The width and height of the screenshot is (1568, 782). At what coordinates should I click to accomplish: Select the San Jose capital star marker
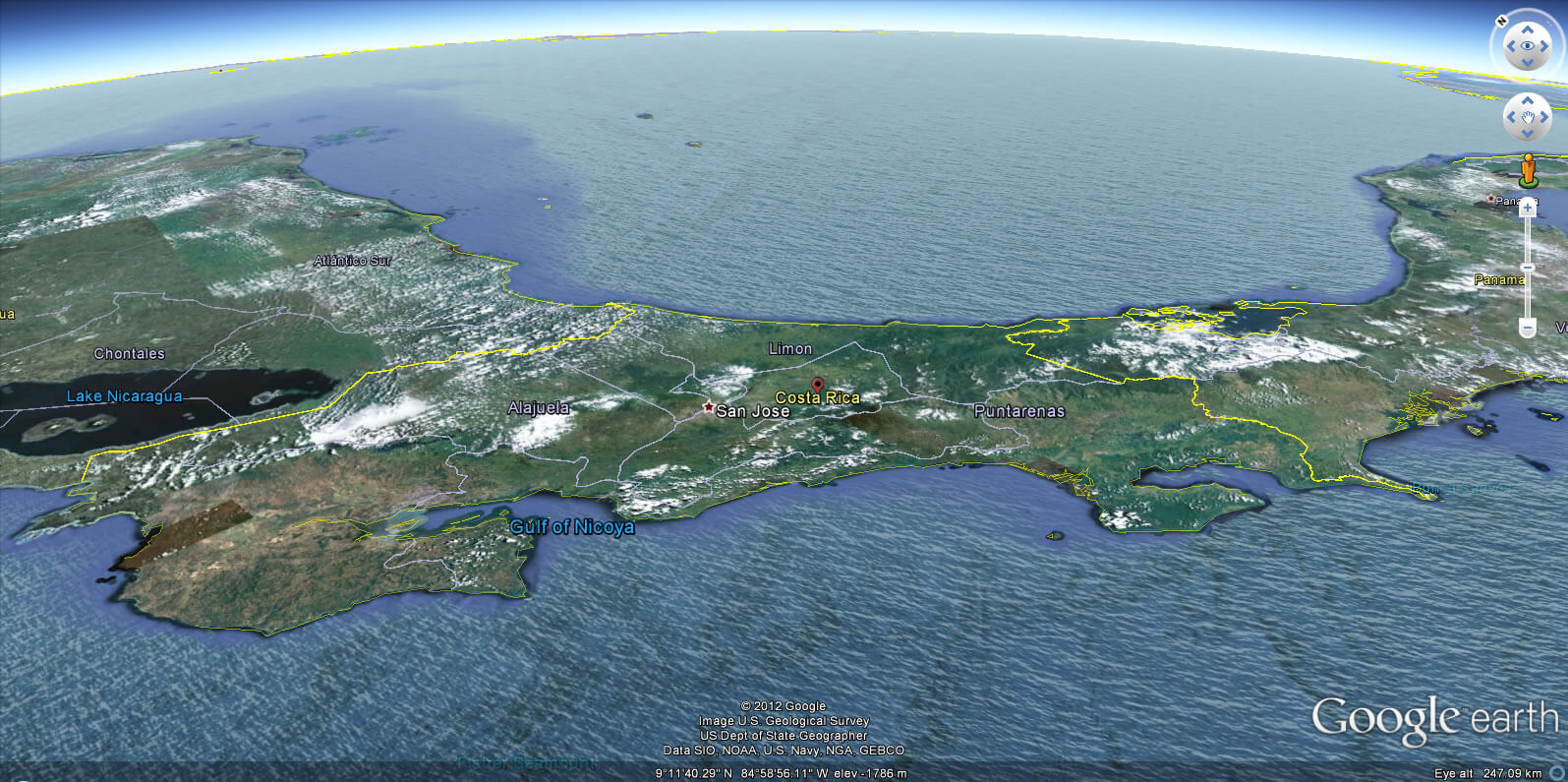point(707,406)
